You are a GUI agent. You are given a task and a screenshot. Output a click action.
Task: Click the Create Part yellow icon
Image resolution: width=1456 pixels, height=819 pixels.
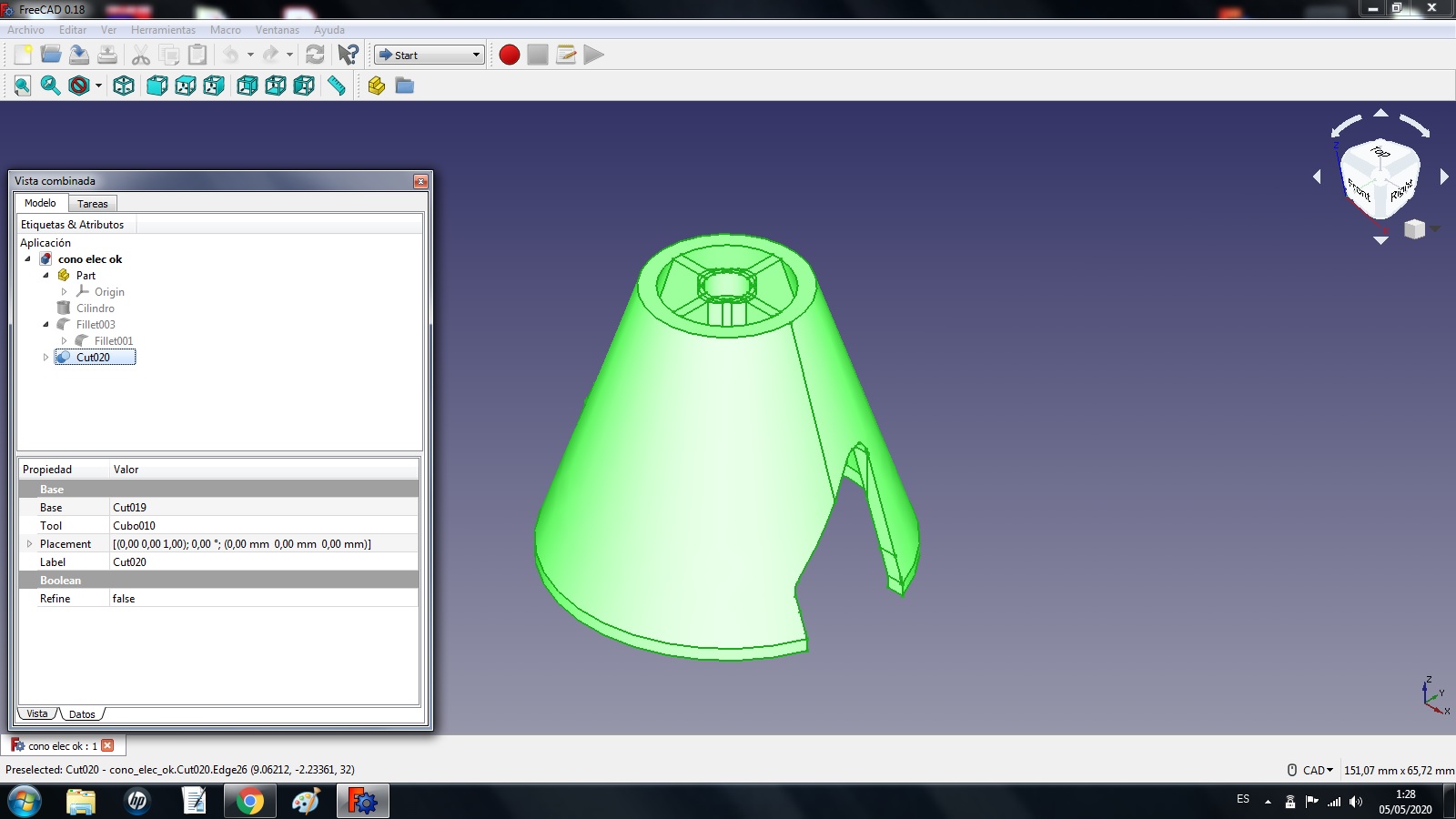377,86
